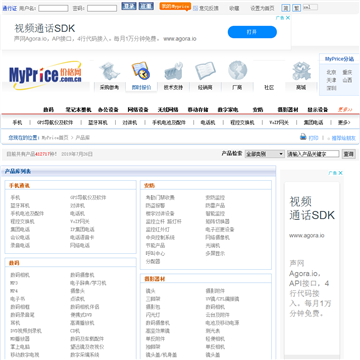Select the 移动存储 main navigation item

[198, 110]
